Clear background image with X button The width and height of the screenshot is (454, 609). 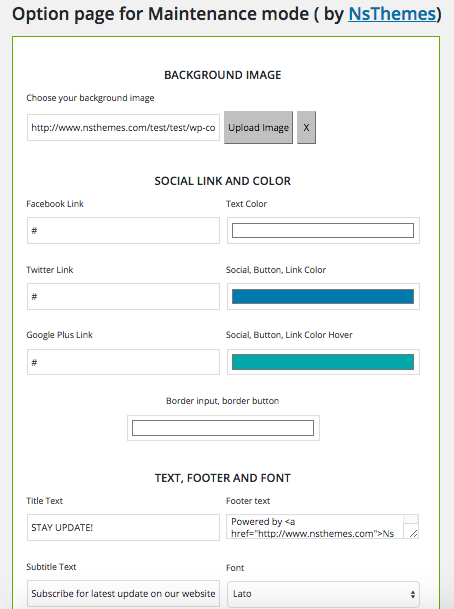tap(306, 127)
